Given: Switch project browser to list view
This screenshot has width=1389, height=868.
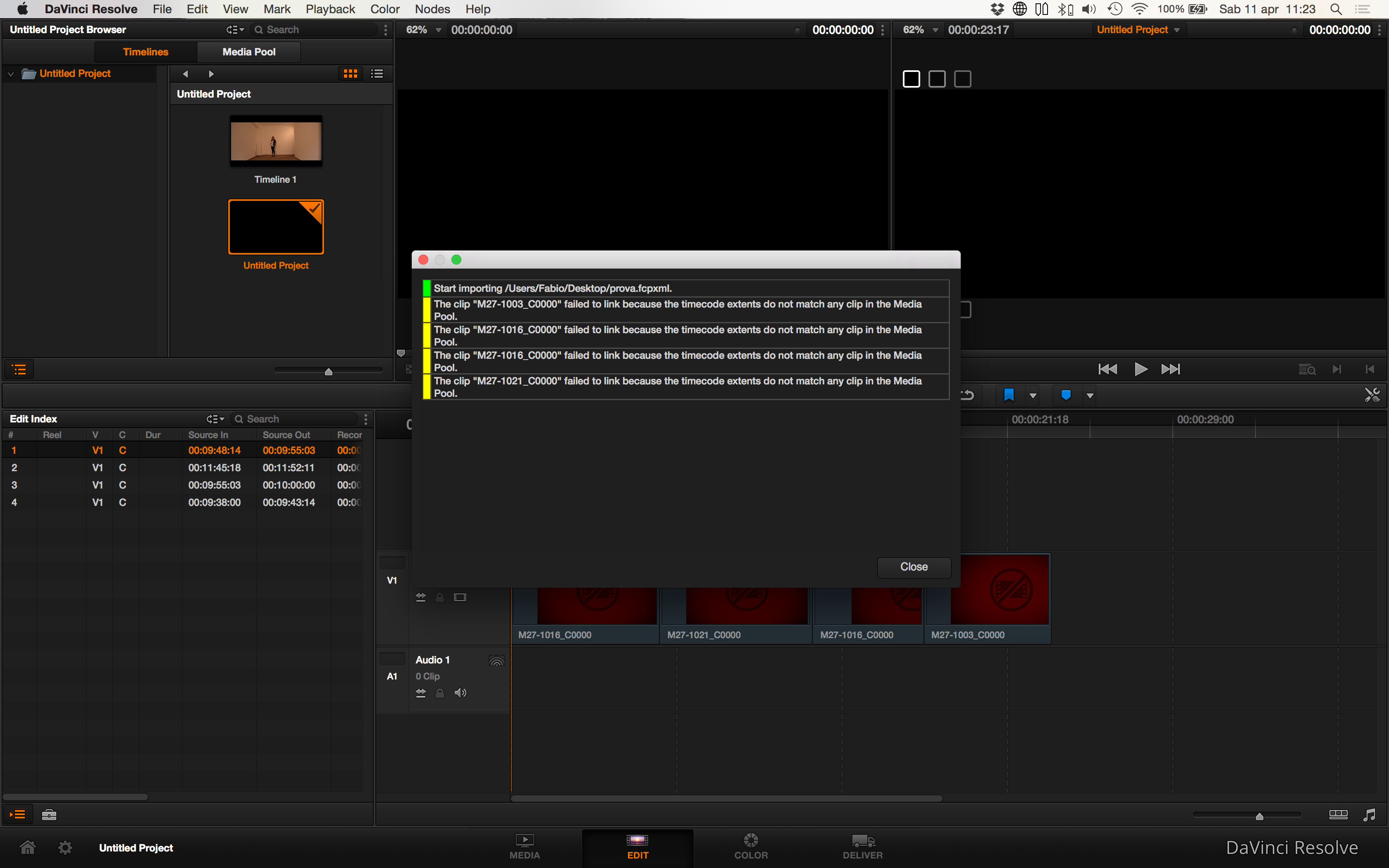Looking at the screenshot, I should 377,74.
